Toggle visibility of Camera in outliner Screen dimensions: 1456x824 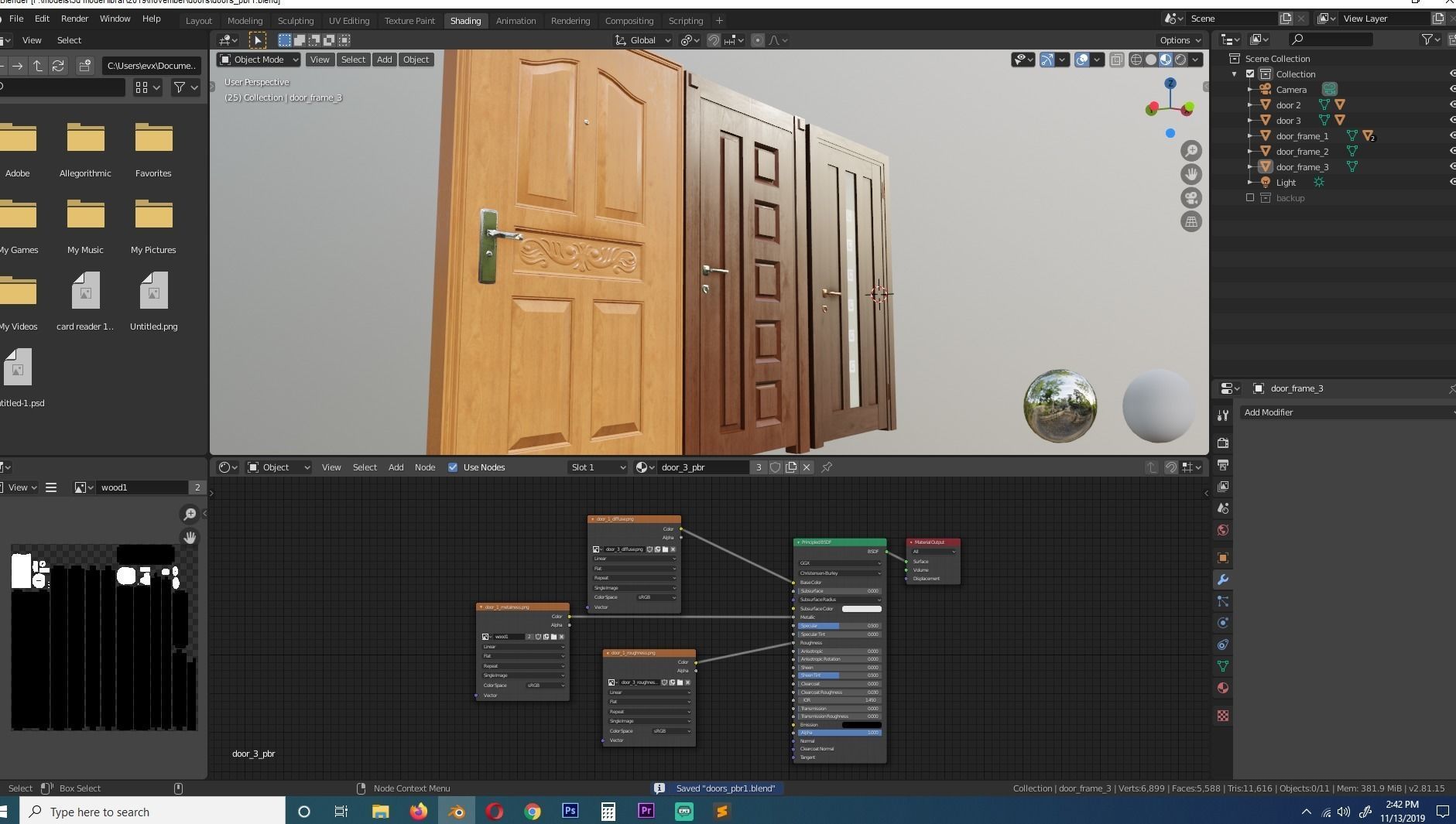coord(1451,90)
